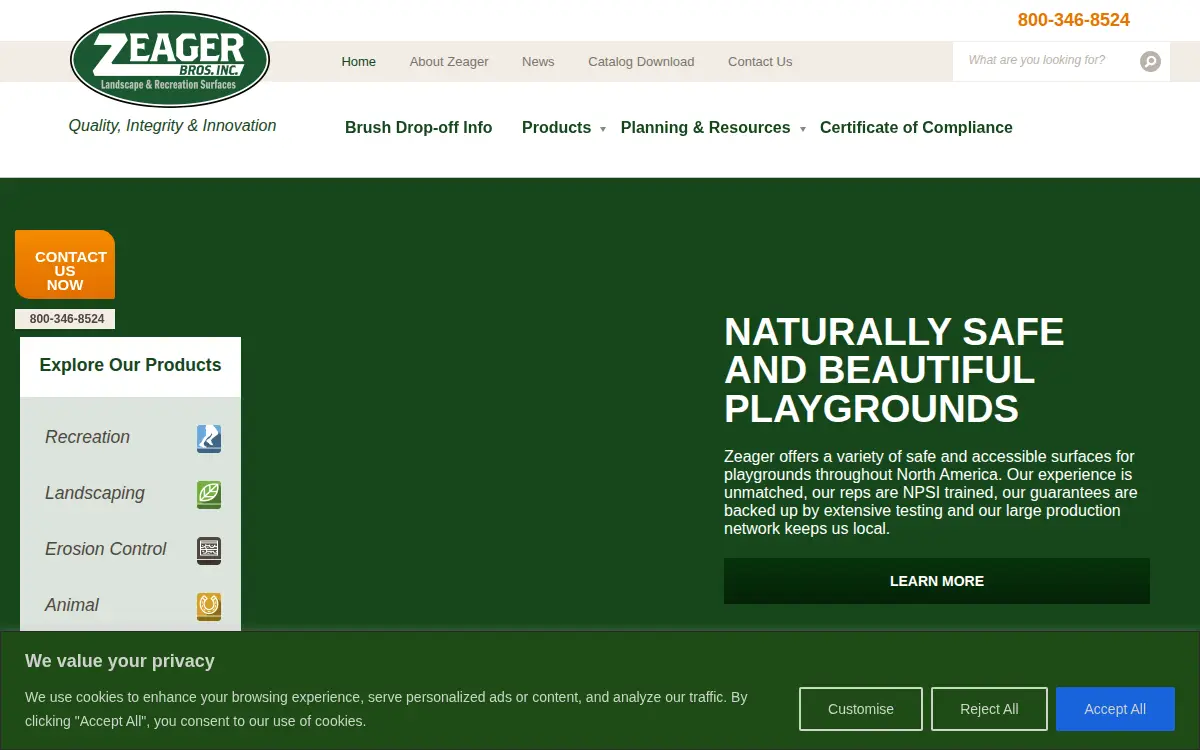
Task: Click the orange 800-346-8524 phone number at top
Action: [1074, 20]
